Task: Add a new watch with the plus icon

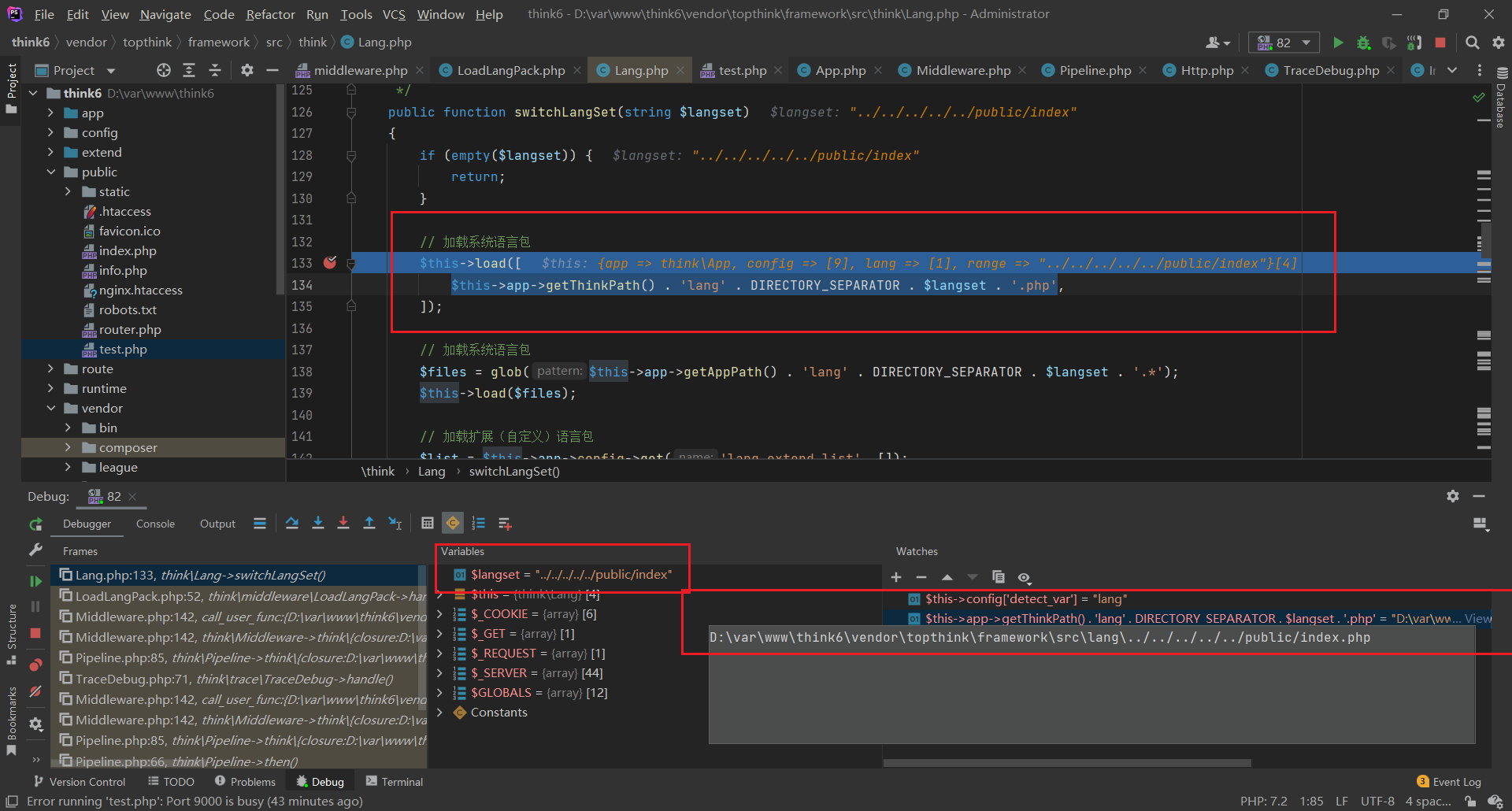Action: (896, 577)
